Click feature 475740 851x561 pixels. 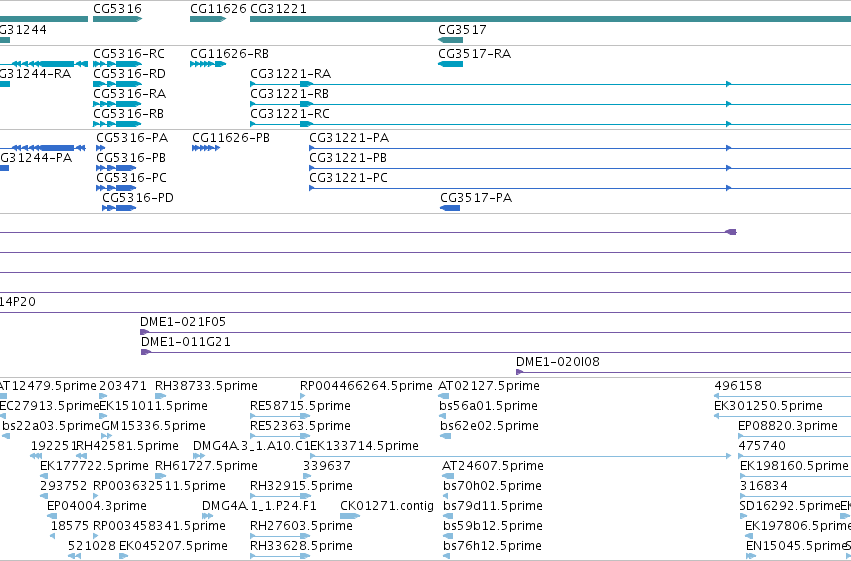click(x=762, y=446)
